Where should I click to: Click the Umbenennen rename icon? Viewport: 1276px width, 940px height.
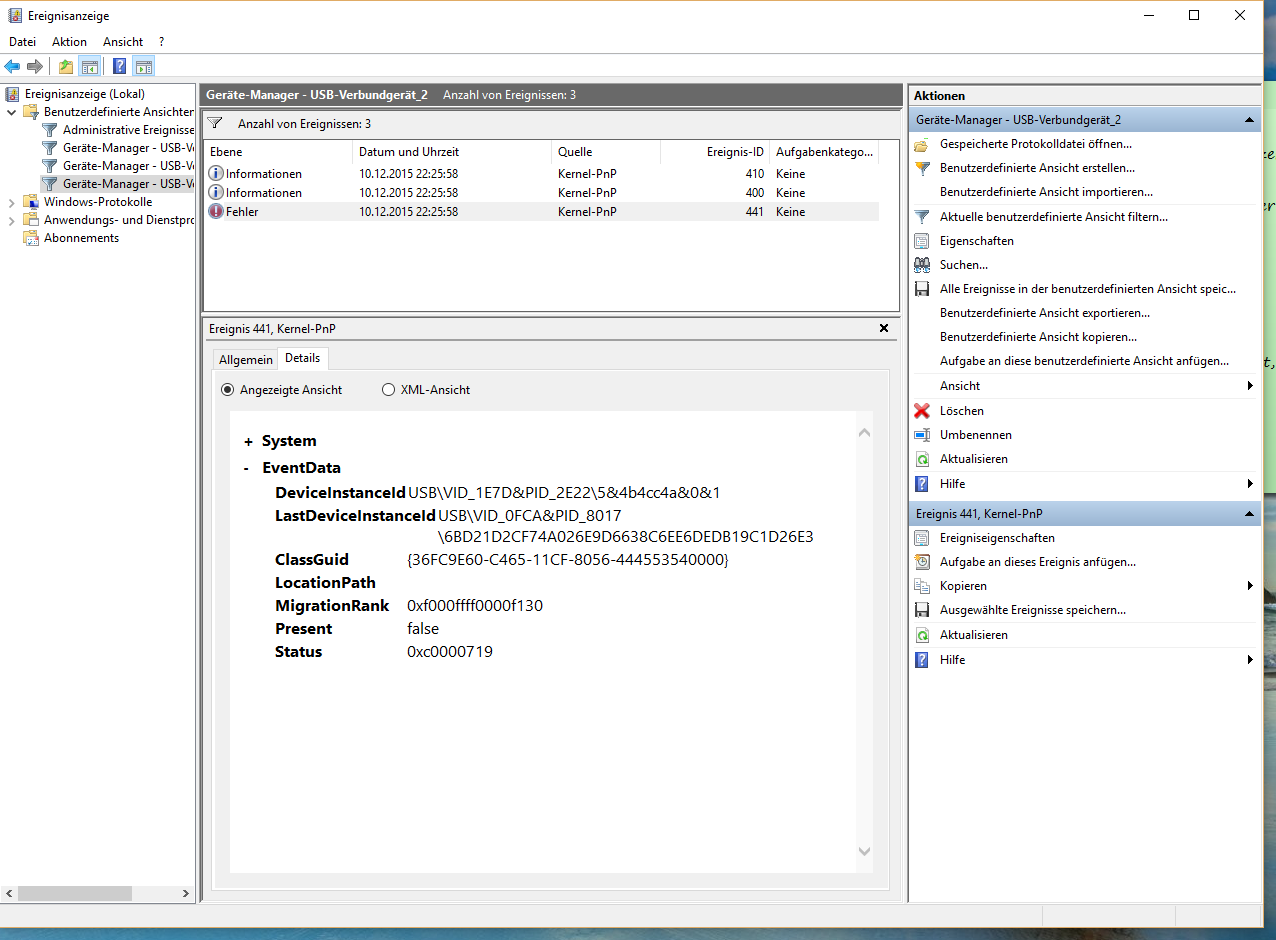pos(922,435)
